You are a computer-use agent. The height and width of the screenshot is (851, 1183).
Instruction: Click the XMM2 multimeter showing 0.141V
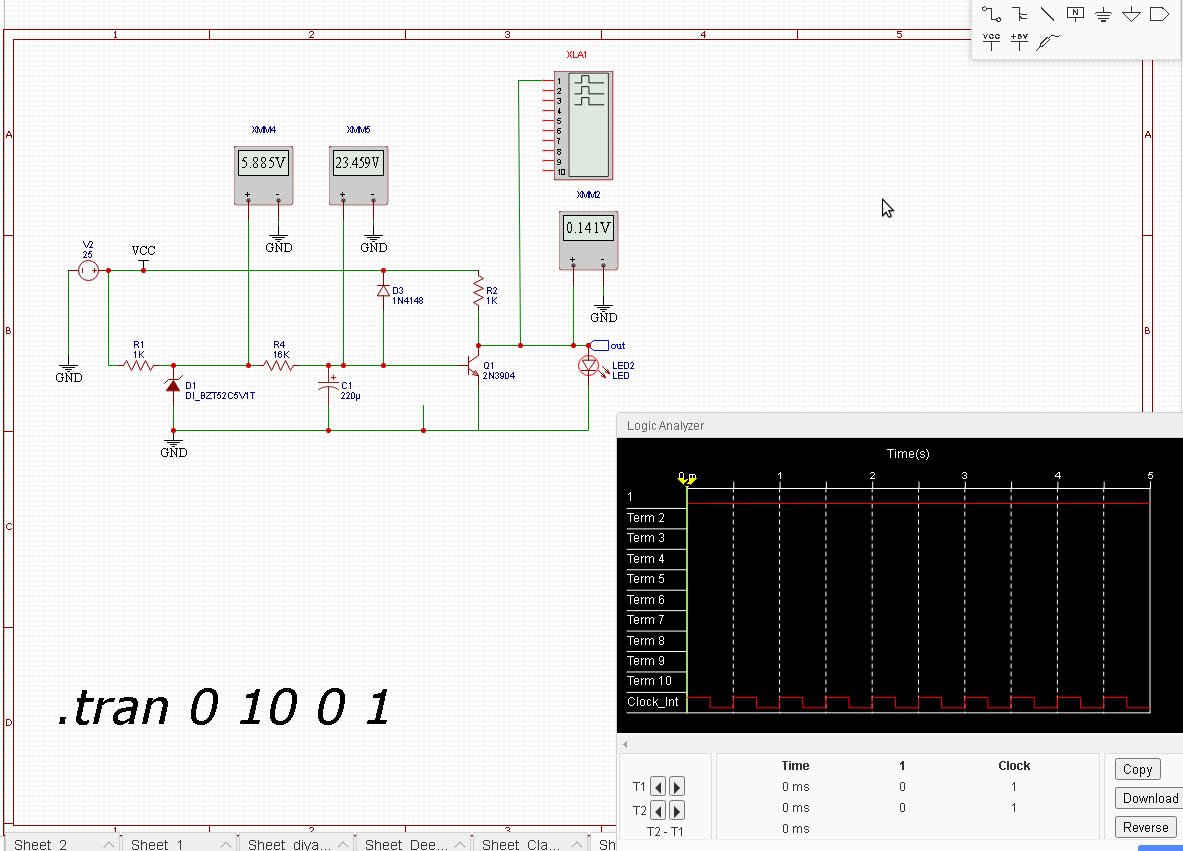[x=588, y=240]
